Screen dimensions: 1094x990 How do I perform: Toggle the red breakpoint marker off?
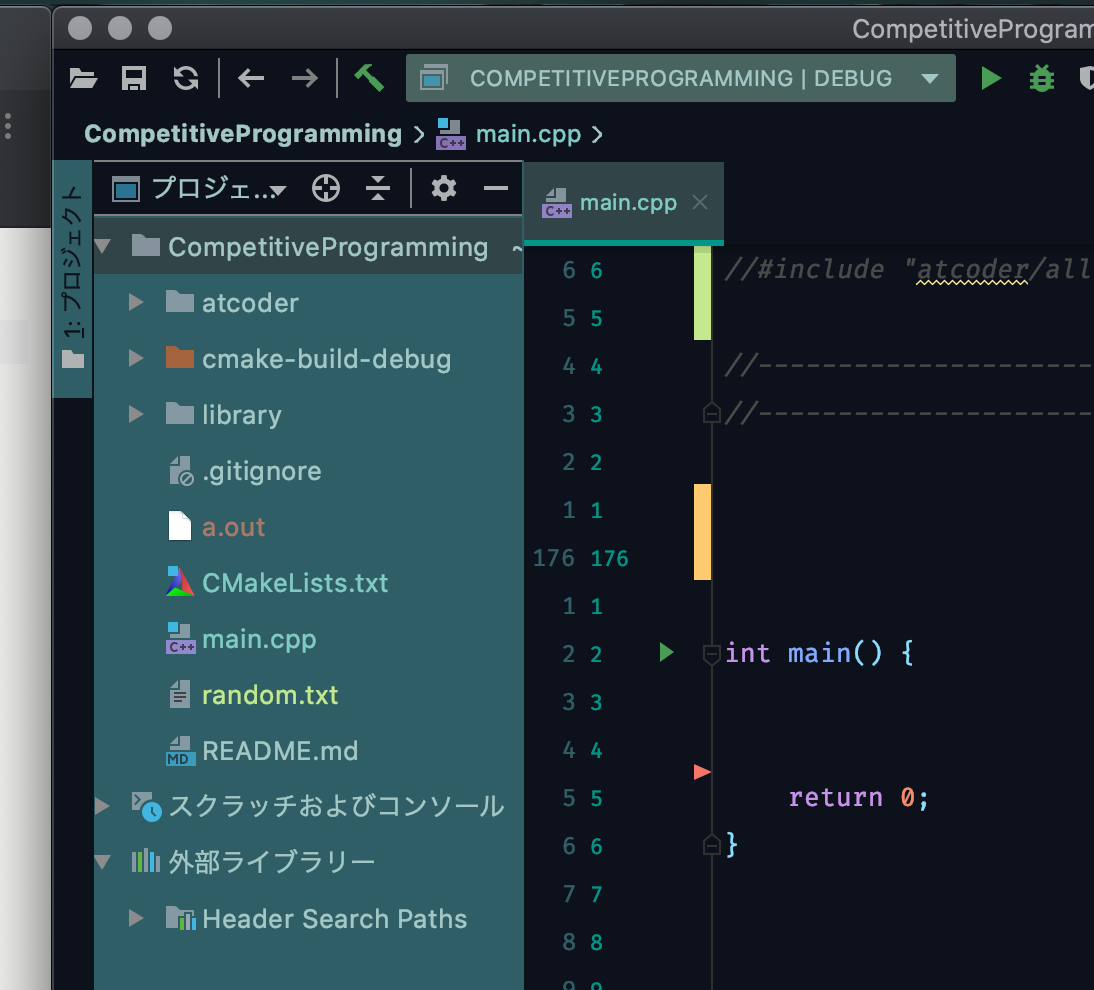703,771
